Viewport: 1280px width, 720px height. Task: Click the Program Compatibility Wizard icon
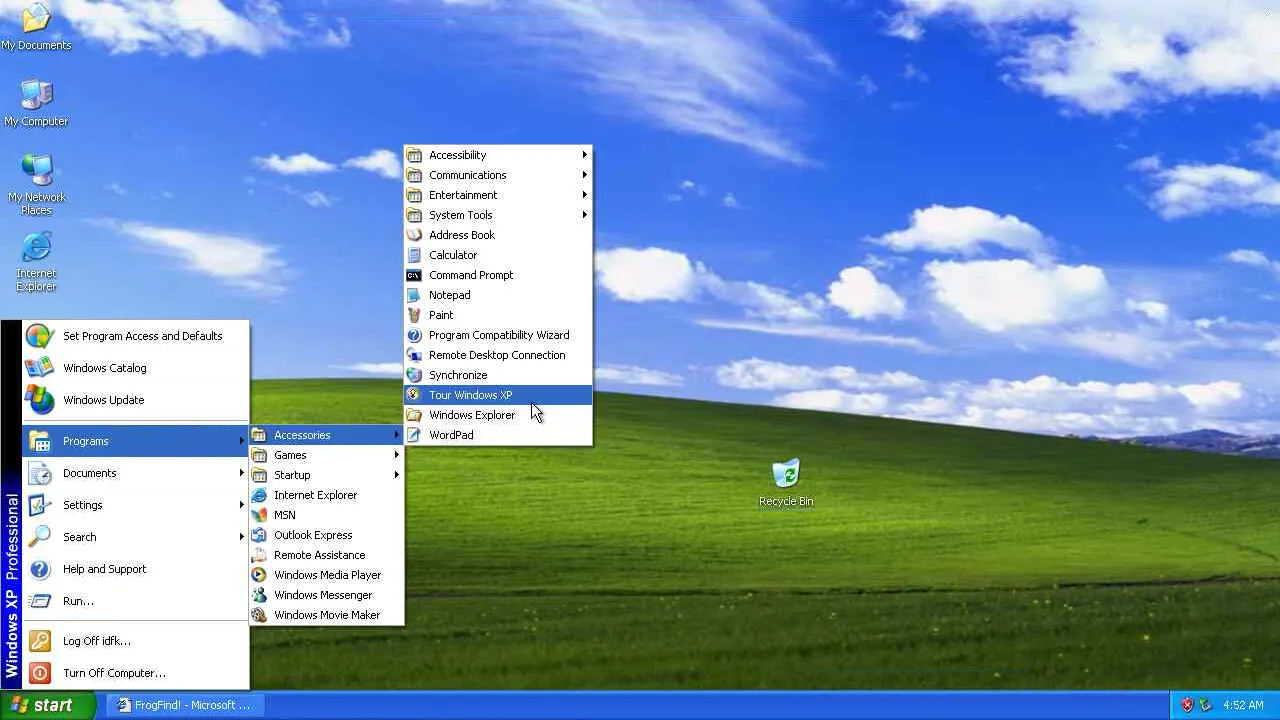pyautogui.click(x=414, y=335)
